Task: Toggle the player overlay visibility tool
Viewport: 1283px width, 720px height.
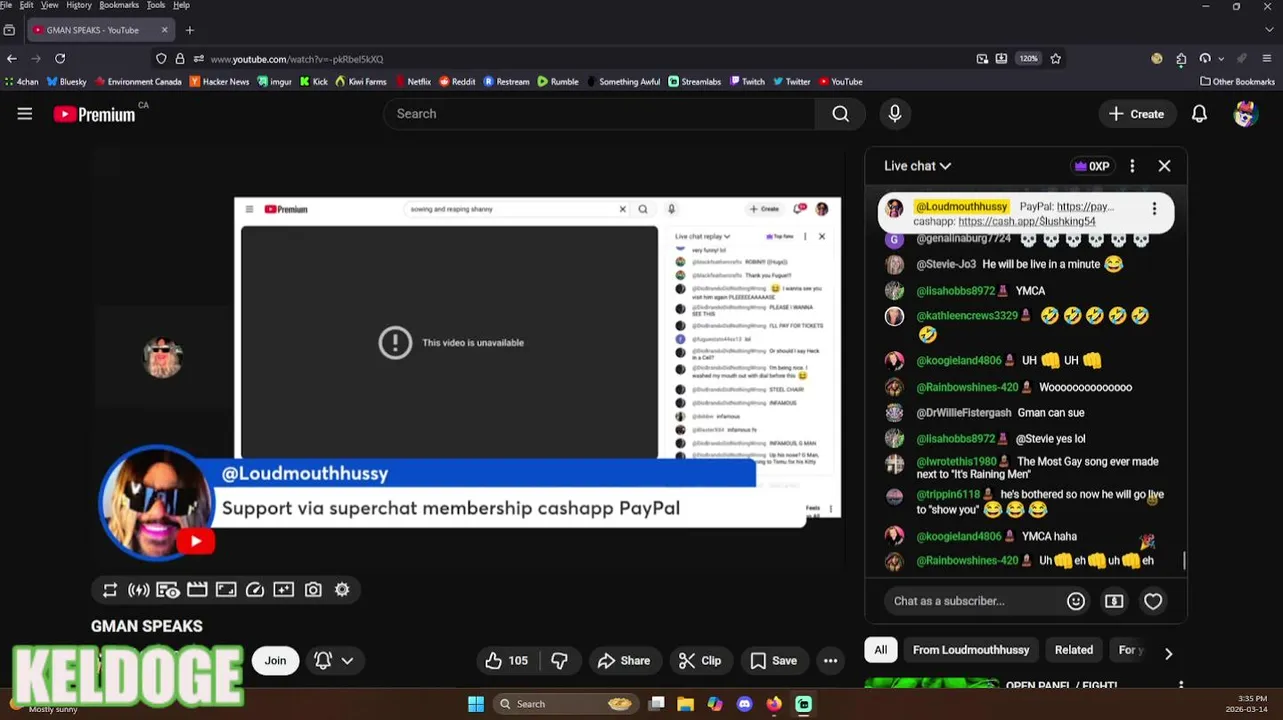Action: 168,590
